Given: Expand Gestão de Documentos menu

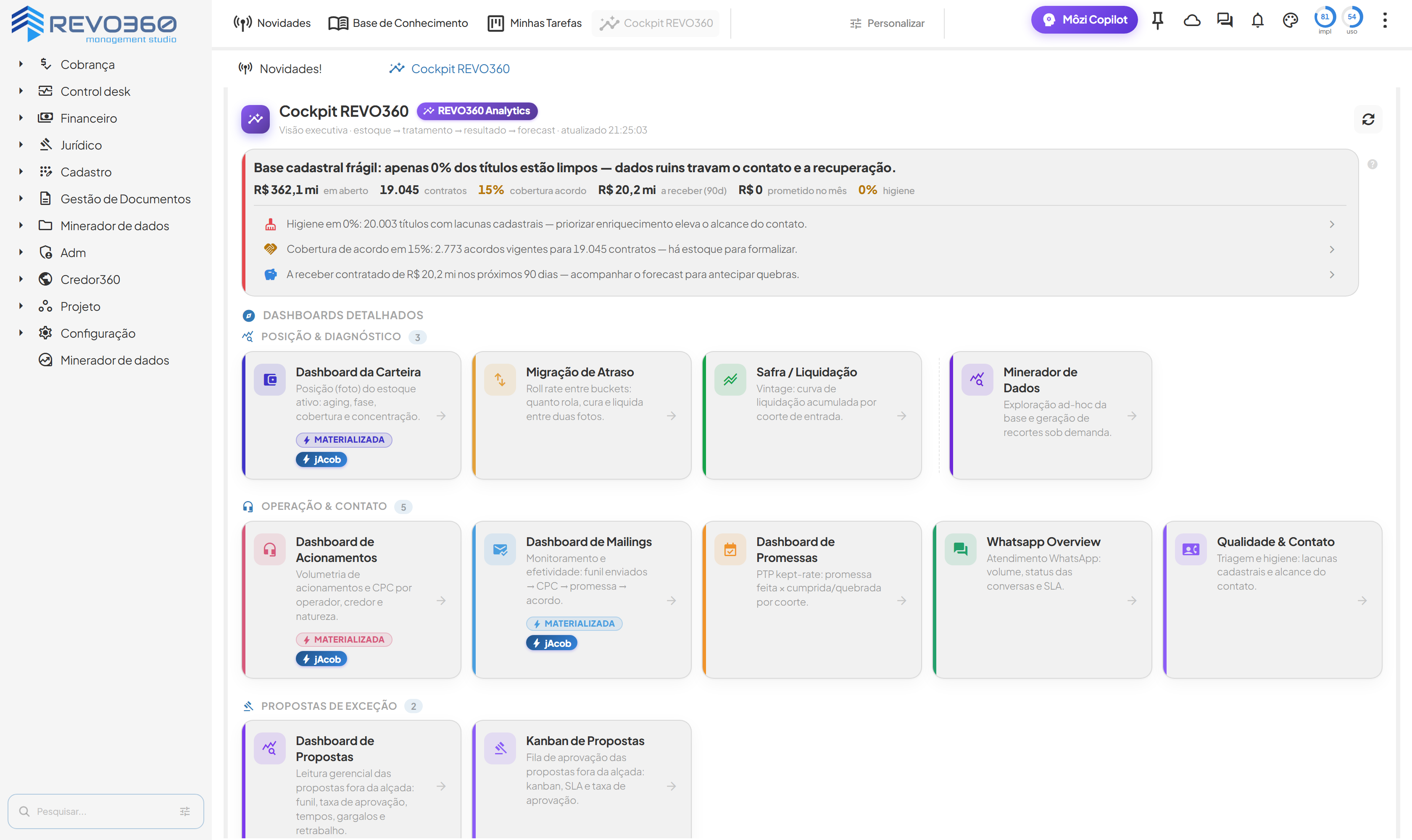Looking at the screenshot, I should (21, 198).
